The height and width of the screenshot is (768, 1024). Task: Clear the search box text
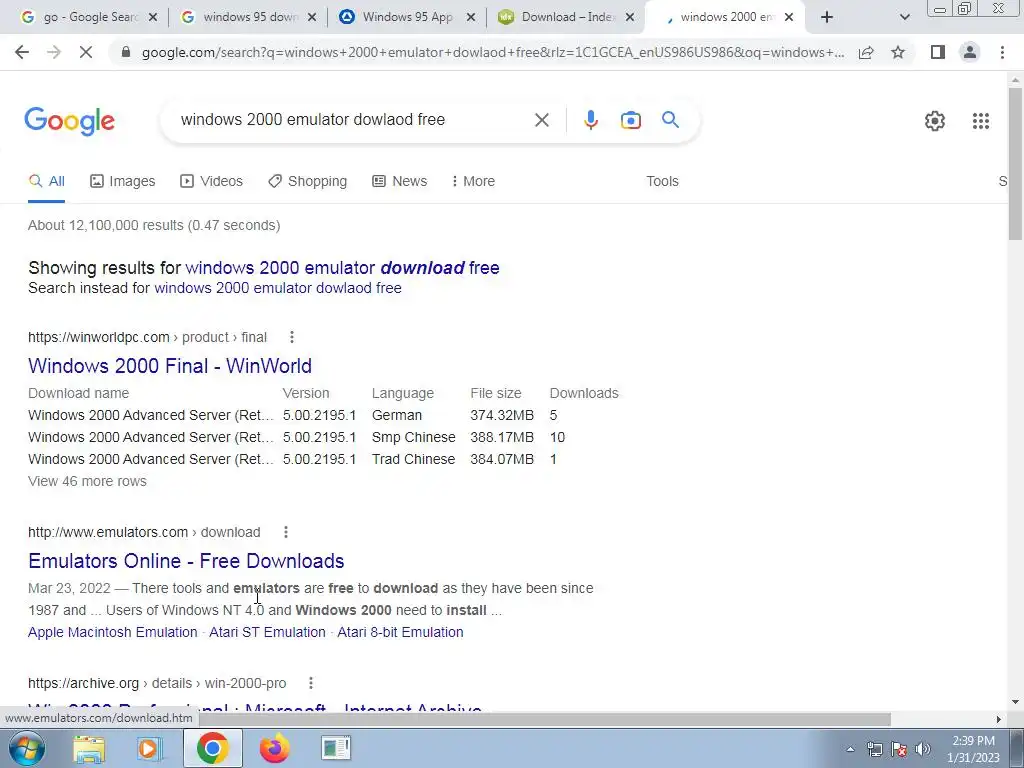tap(541, 120)
